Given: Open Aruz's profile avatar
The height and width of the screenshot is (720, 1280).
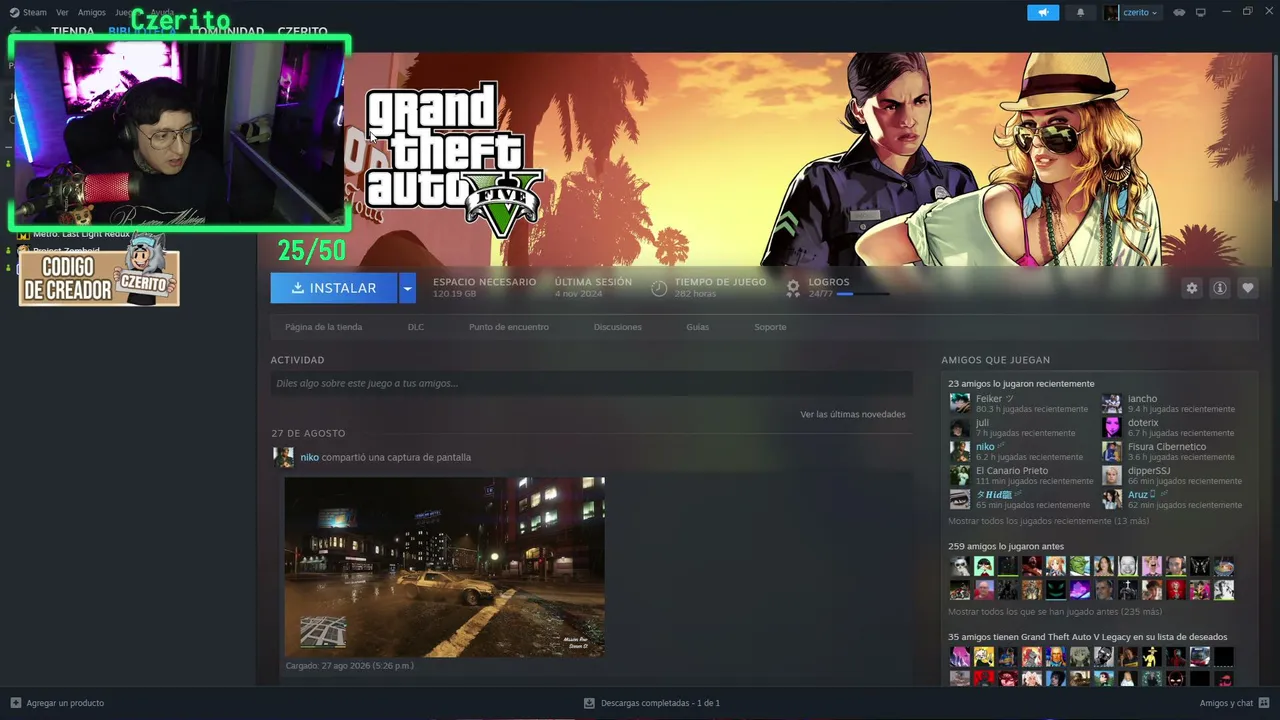Looking at the screenshot, I should pyautogui.click(x=1112, y=499).
